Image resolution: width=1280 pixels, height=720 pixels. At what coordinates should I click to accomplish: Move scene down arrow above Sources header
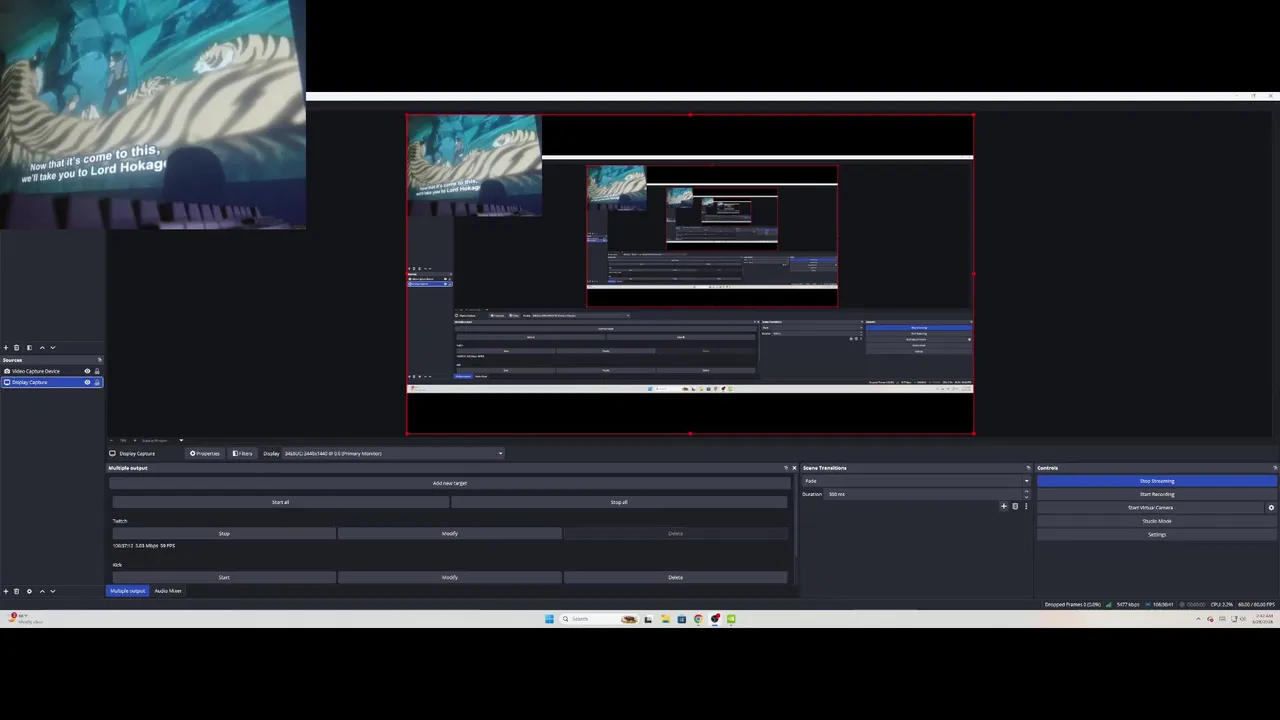pyautogui.click(x=52, y=347)
